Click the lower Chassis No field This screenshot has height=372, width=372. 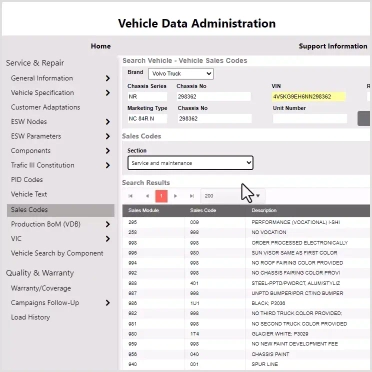point(215,119)
